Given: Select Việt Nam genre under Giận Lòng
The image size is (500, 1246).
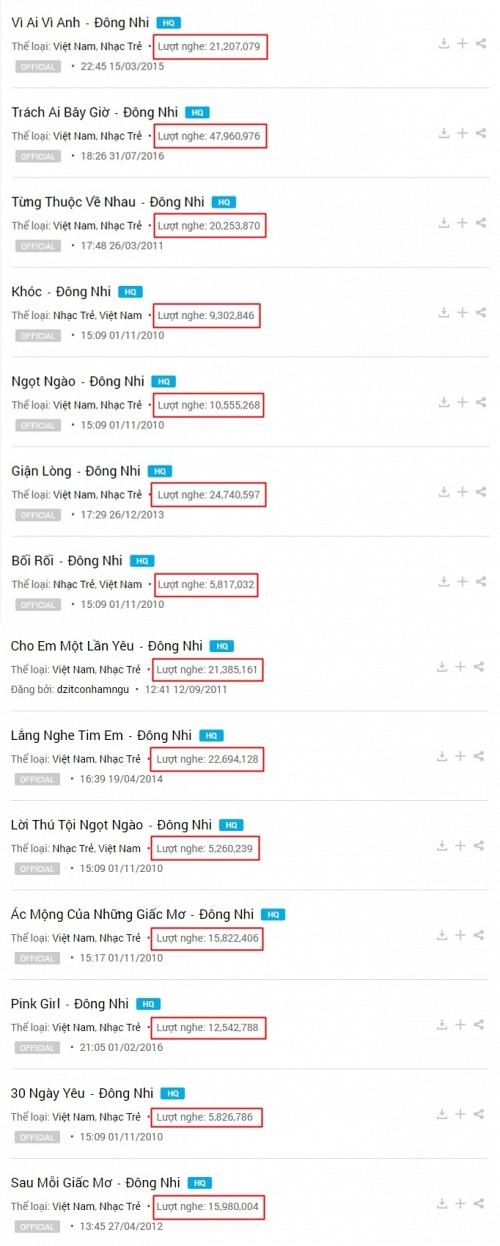Looking at the screenshot, I should point(74,494).
